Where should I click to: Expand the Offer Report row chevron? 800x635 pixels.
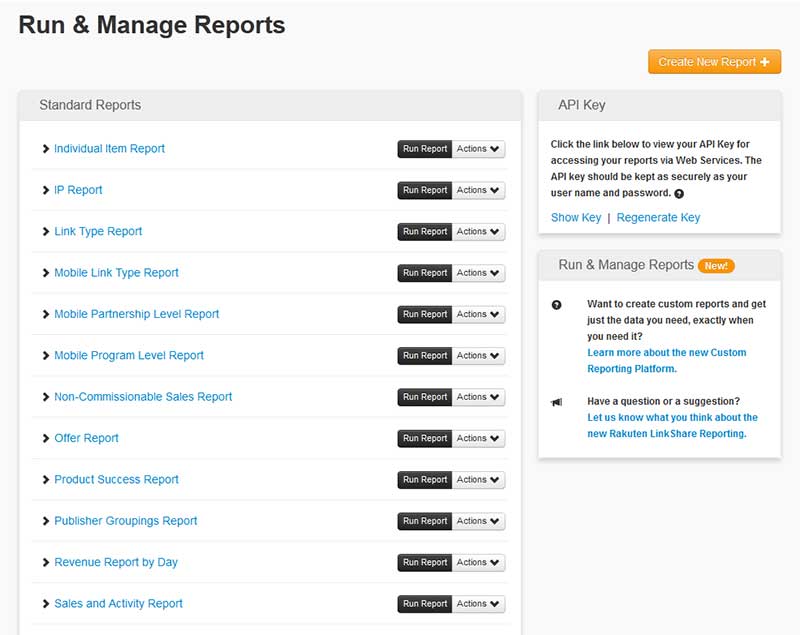[46, 438]
